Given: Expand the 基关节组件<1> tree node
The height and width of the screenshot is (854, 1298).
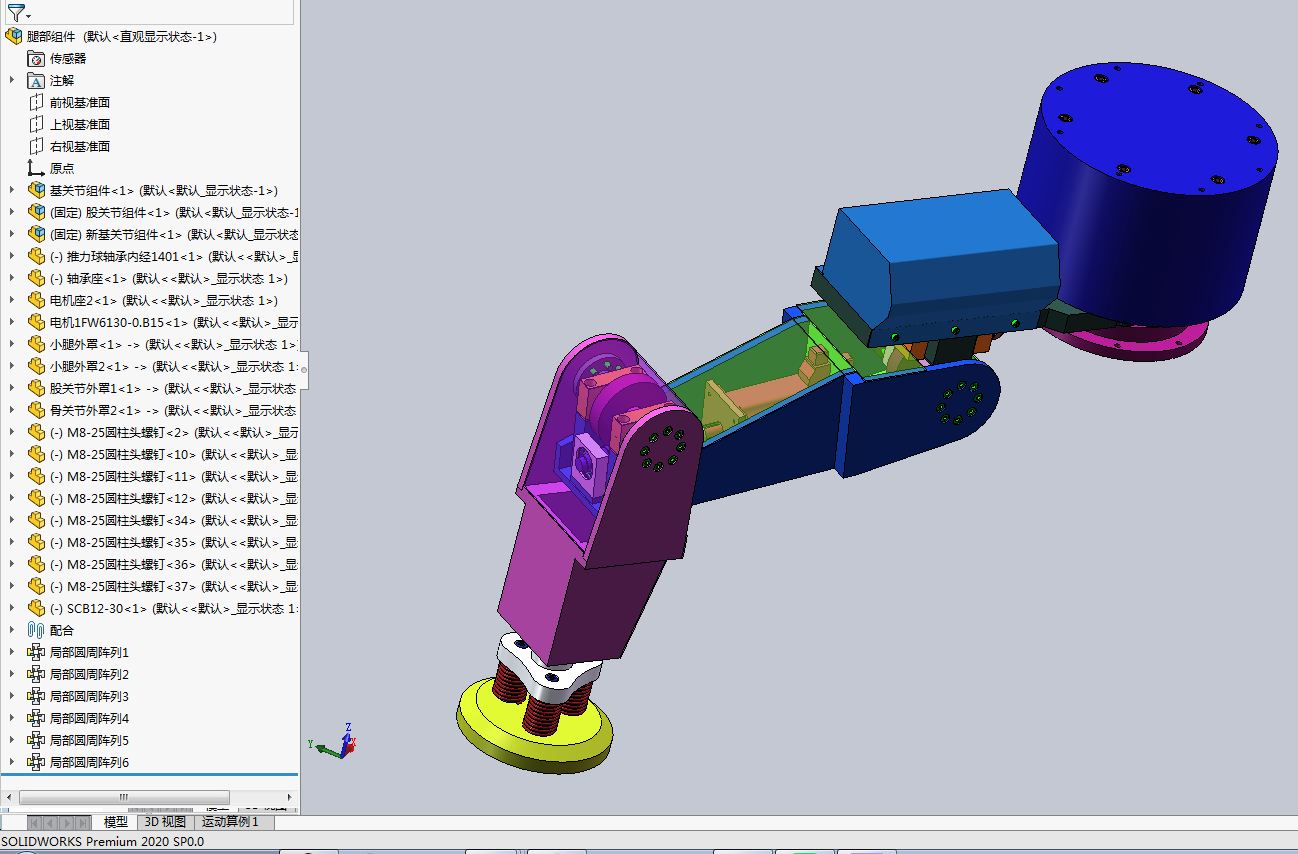Looking at the screenshot, I should 12,190.
